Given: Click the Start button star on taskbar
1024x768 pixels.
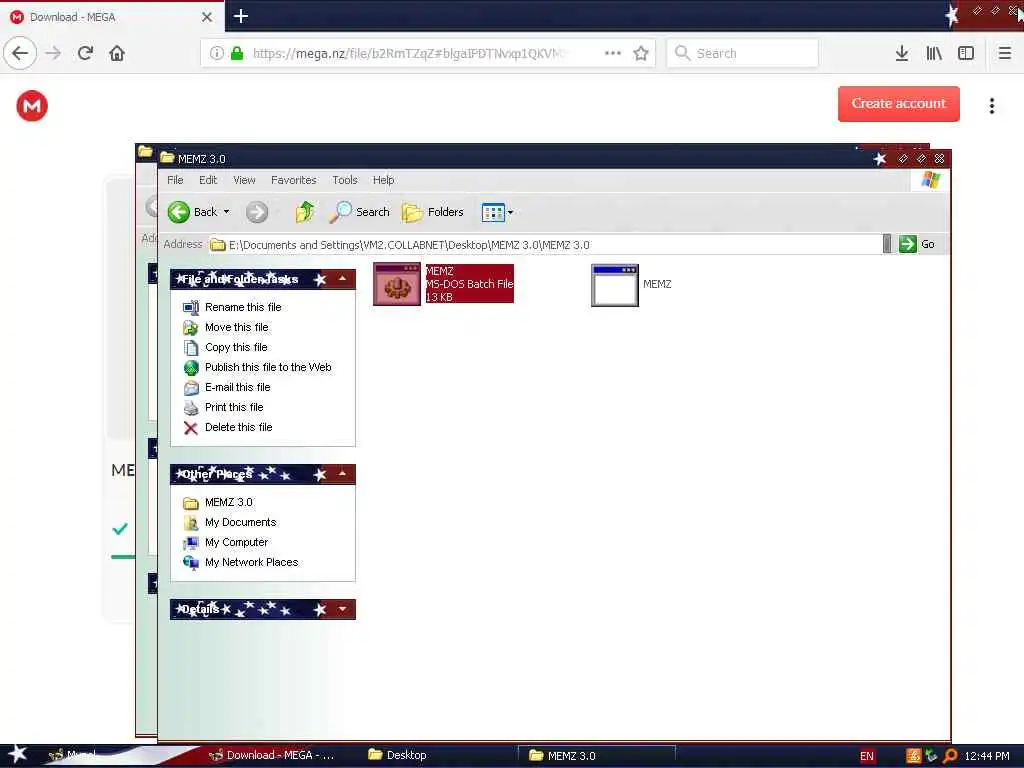Looking at the screenshot, I should 18,754.
